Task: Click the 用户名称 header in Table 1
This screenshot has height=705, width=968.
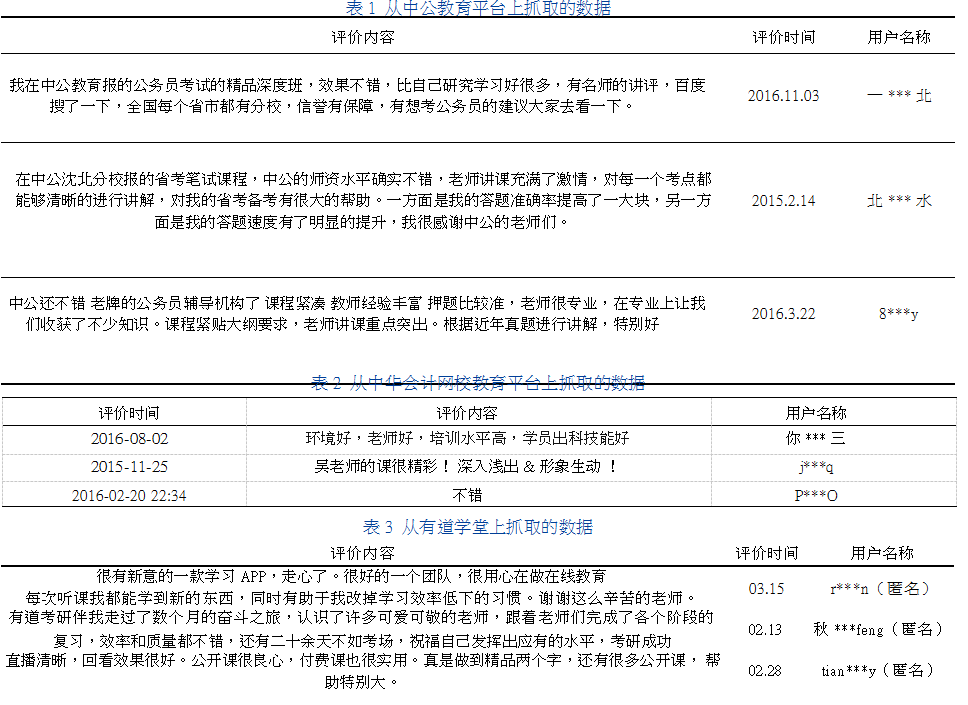Action: point(899,38)
